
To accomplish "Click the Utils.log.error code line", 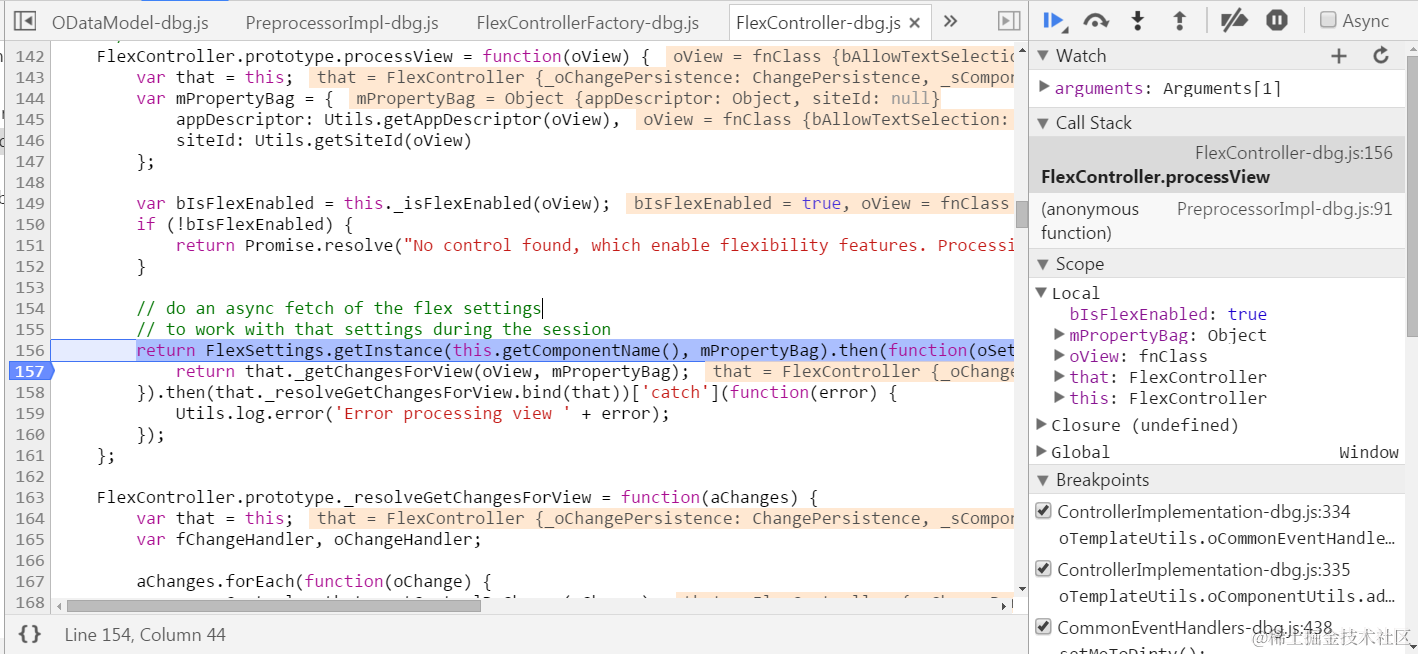I will pos(422,413).
